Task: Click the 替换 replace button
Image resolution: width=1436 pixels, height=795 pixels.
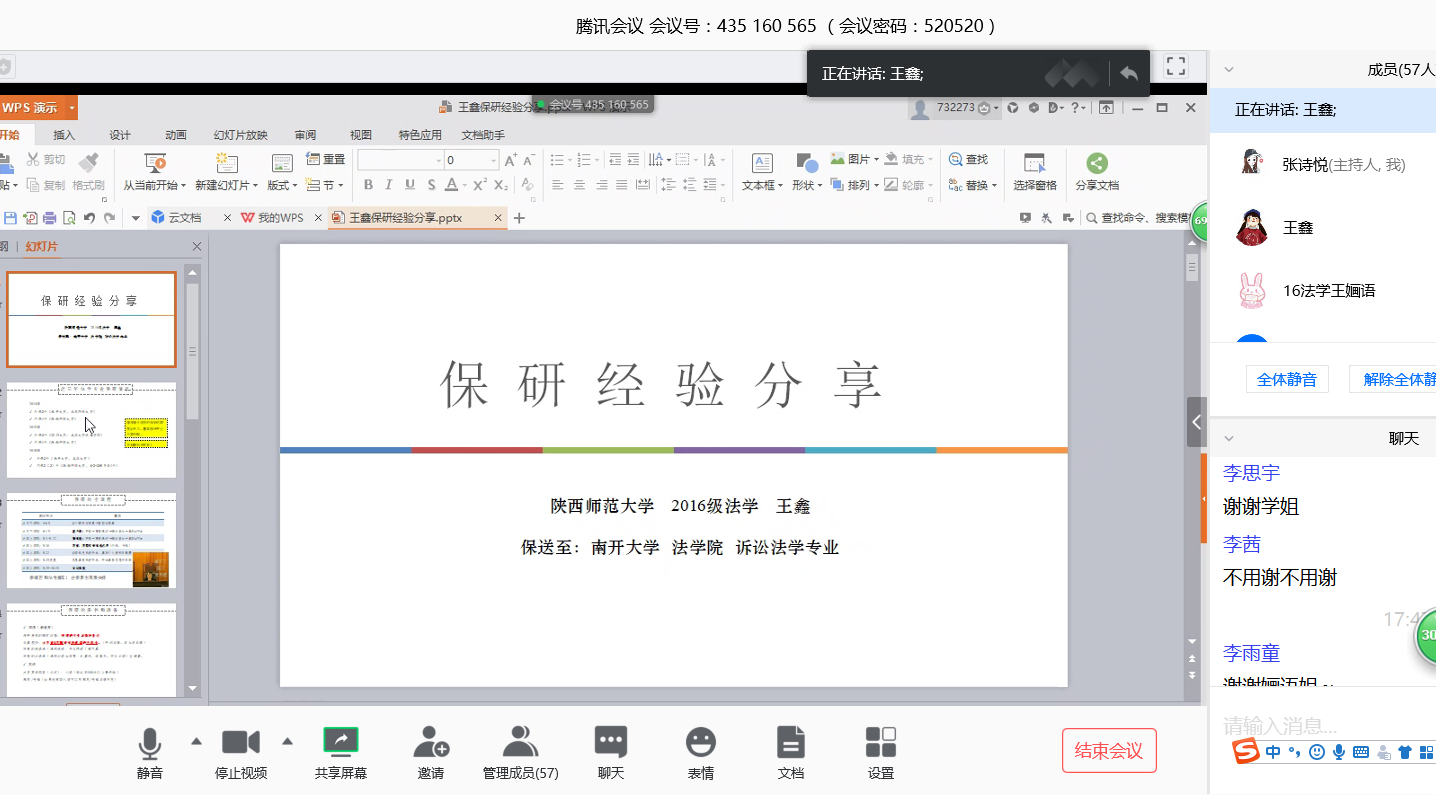Action: coord(971,185)
